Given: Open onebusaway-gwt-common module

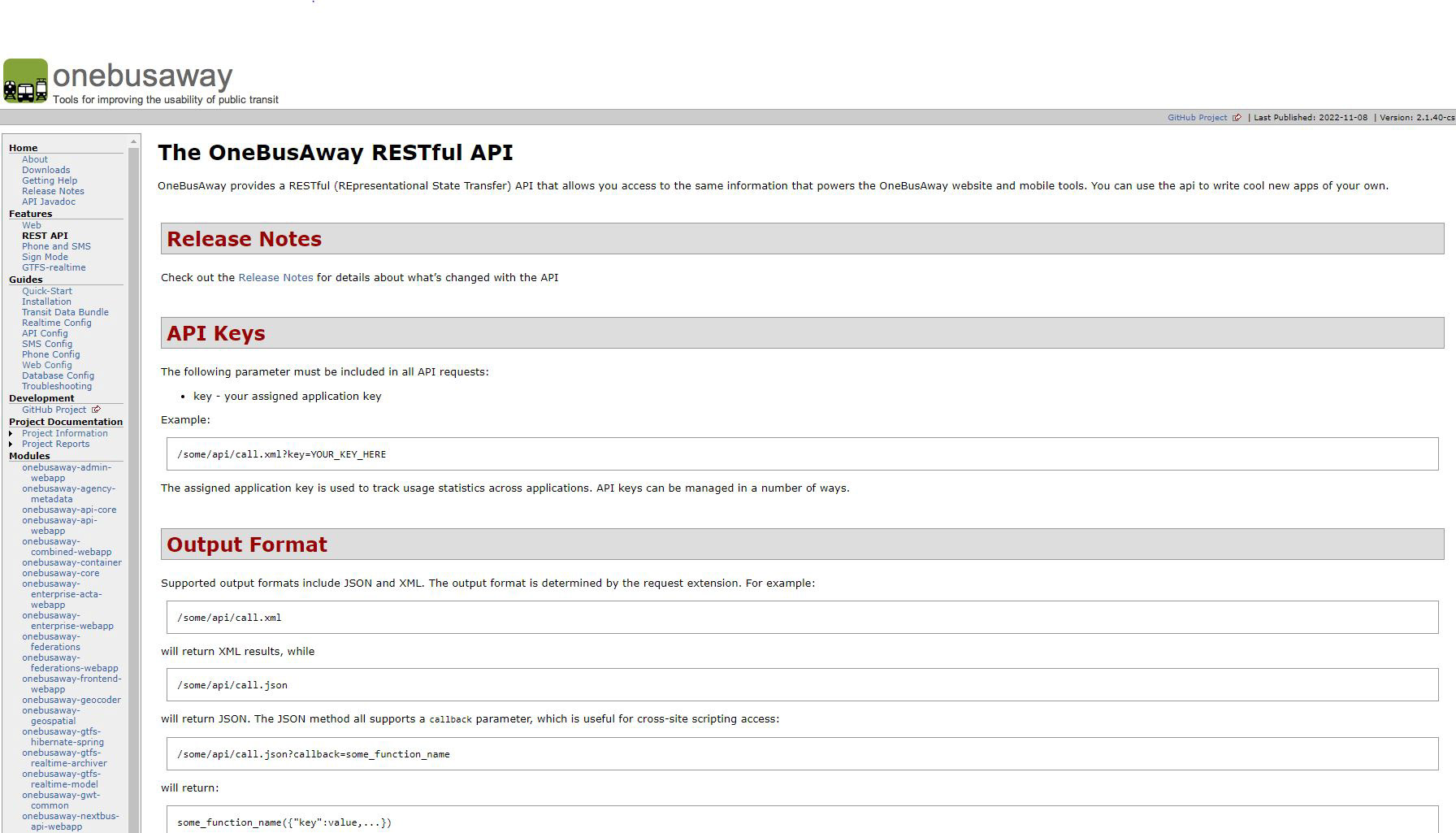Looking at the screenshot, I should click(61, 800).
